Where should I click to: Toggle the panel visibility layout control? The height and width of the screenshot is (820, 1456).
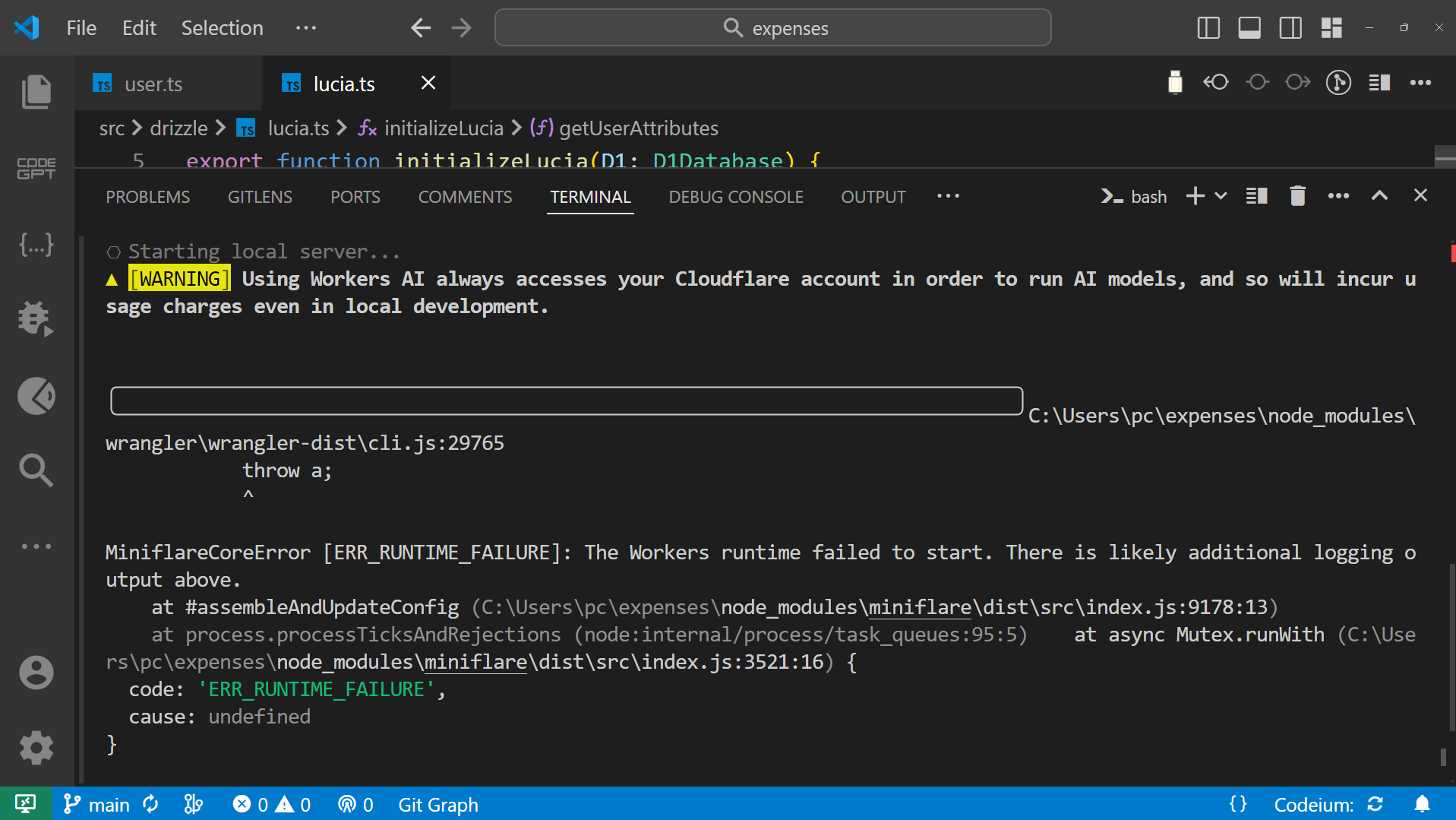(1248, 27)
